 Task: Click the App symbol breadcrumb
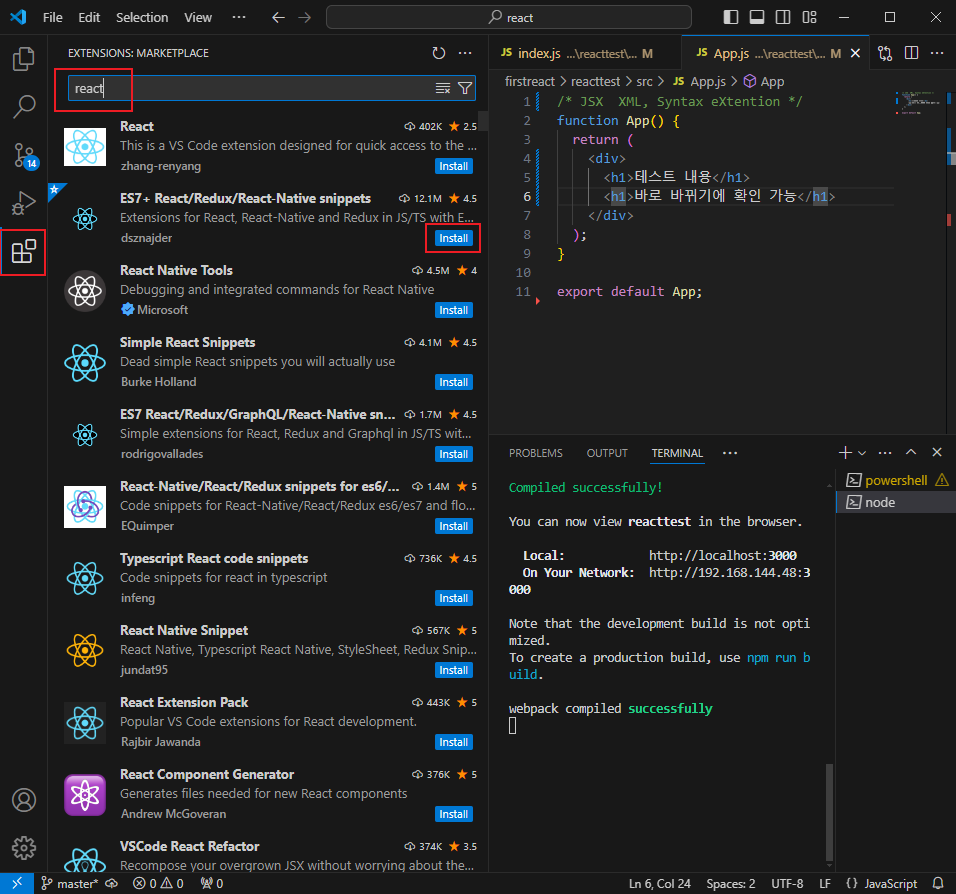764,81
